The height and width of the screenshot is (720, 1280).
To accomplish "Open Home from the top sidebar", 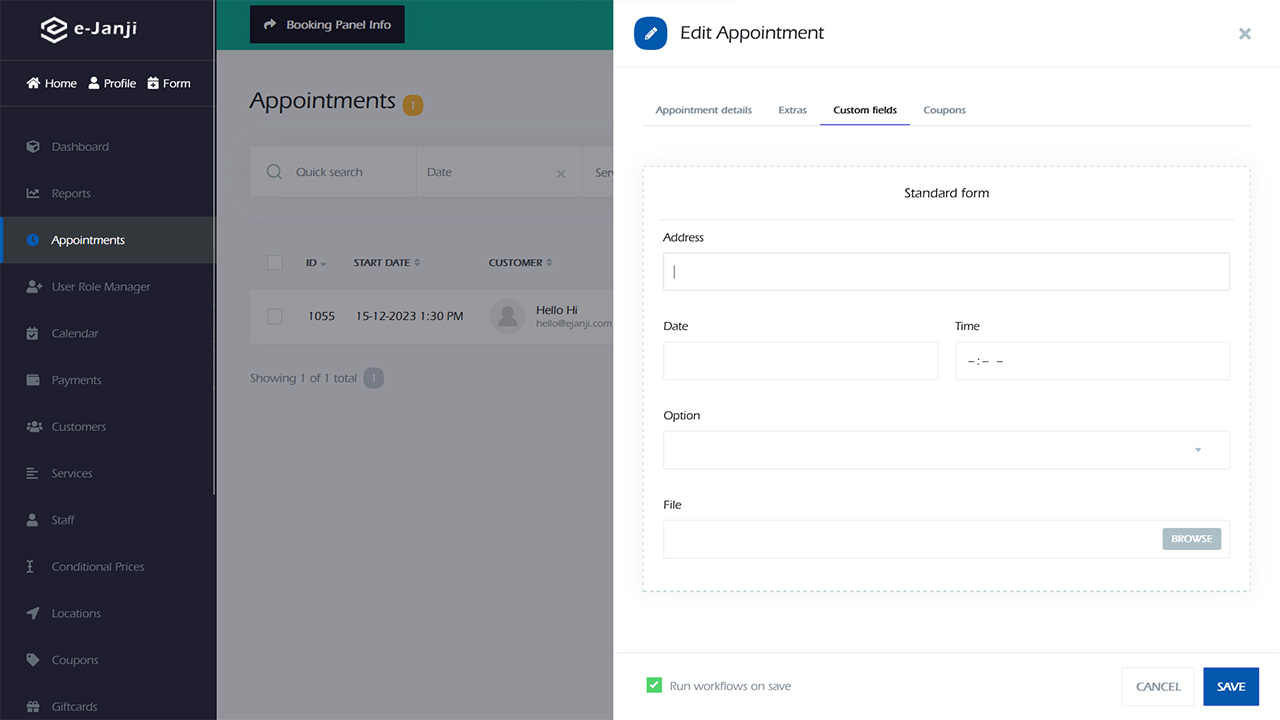I will (52, 83).
